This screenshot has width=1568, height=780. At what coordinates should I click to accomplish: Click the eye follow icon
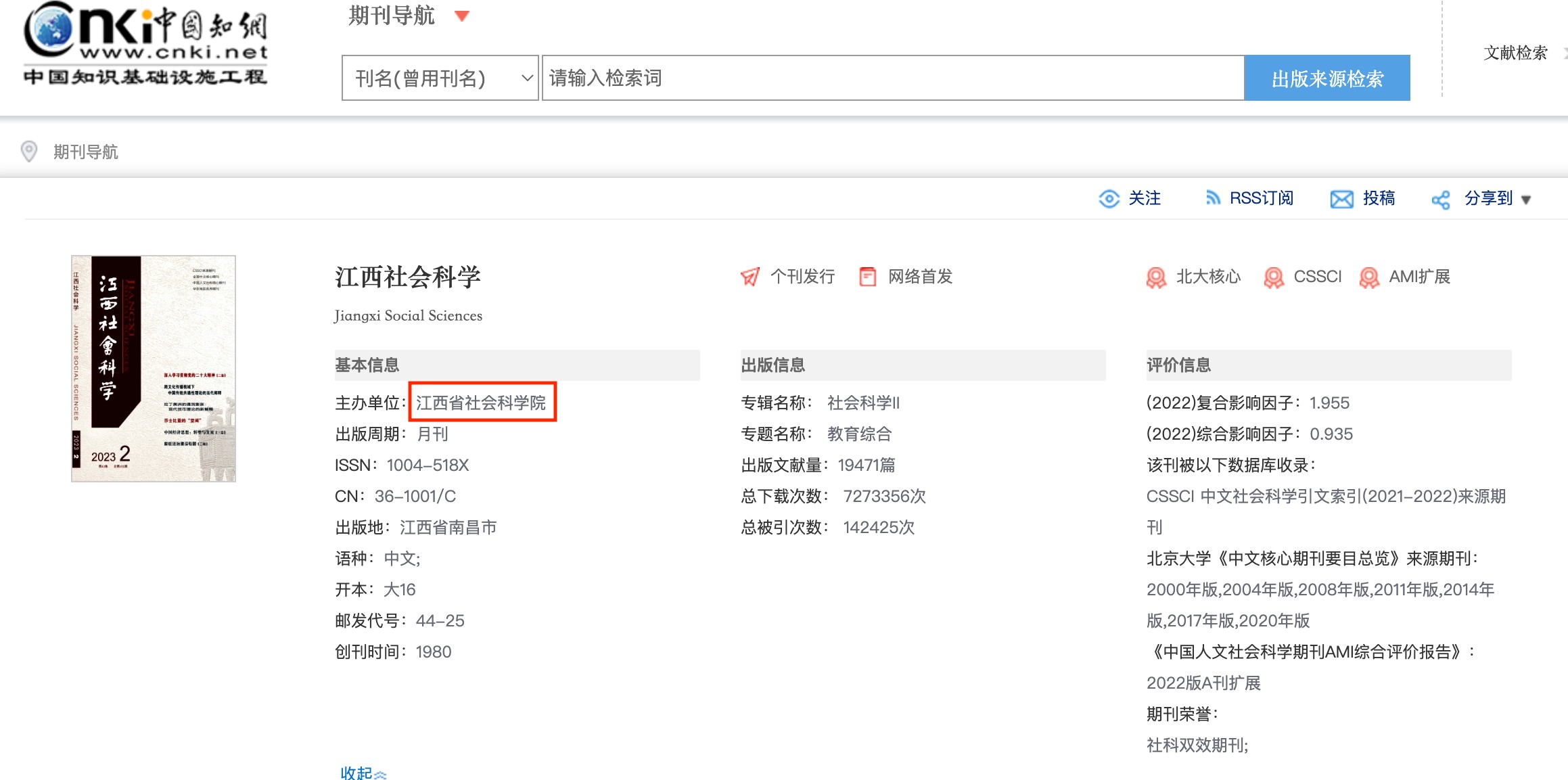[1109, 199]
